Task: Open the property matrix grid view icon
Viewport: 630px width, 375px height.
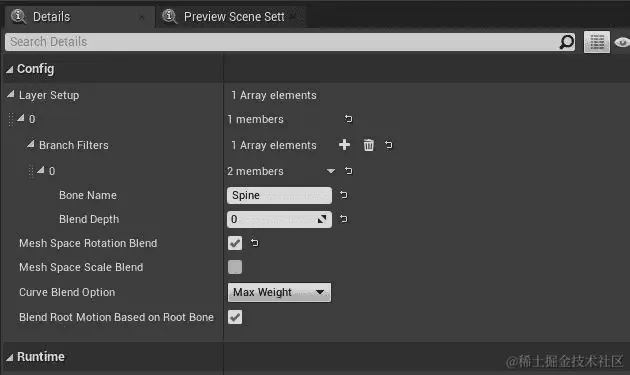Action: tap(597, 42)
